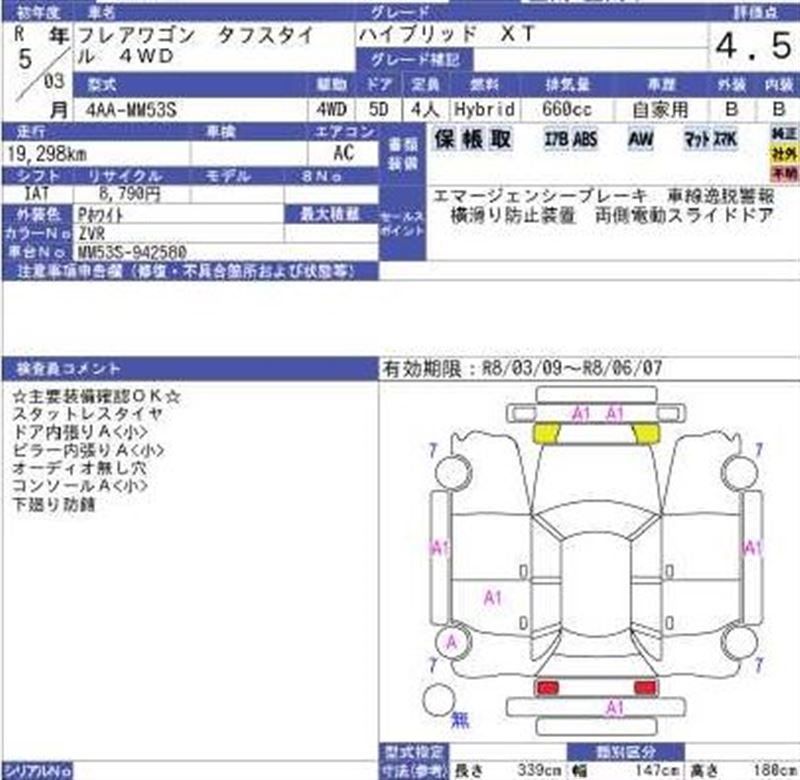The image size is (800, 780).
Task: Click the 660cc displacement cell
Action: click(566, 110)
